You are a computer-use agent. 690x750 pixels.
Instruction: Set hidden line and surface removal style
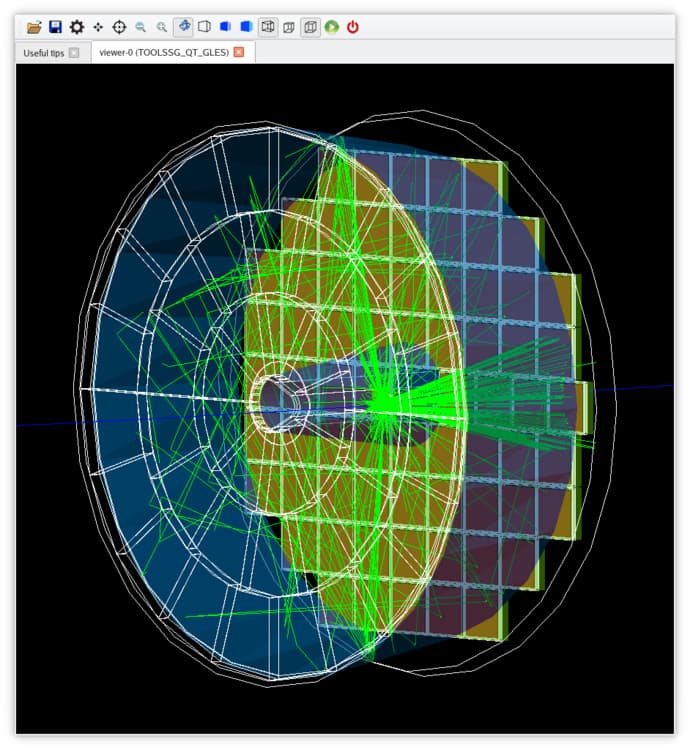point(225,27)
